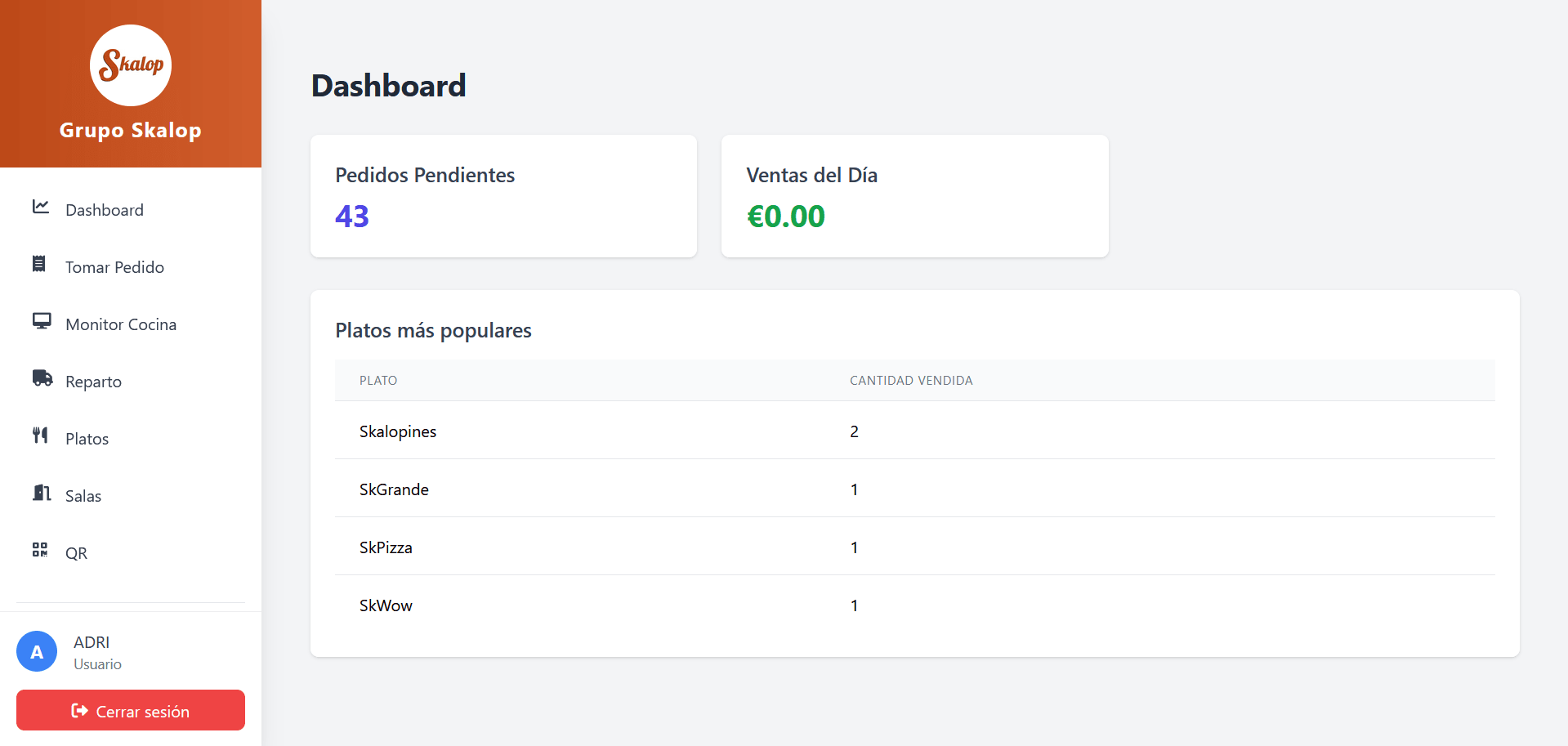Click the SkGrande dish name
Image resolution: width=1568 pixels, height=746 pixels.
tap(394, 489)
